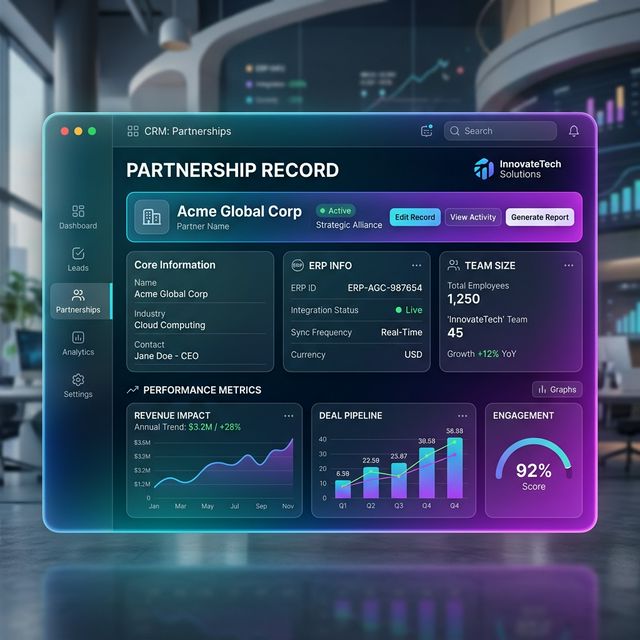Click the building icon beside Acme Global Corp
The height and width of the screenshot is (640, 640).
(x=151, y=217)
